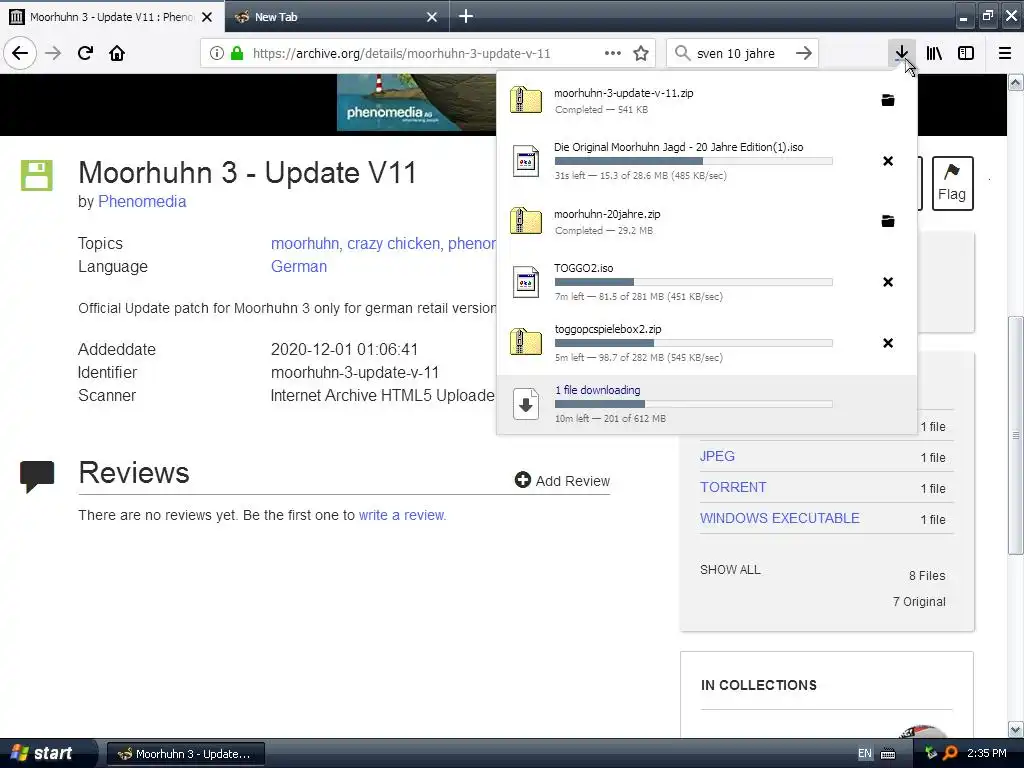Close the Moorhuhn 3 - Update V11 tab
This screenshot has height=768, width=1024.
[x=207, y=17]
